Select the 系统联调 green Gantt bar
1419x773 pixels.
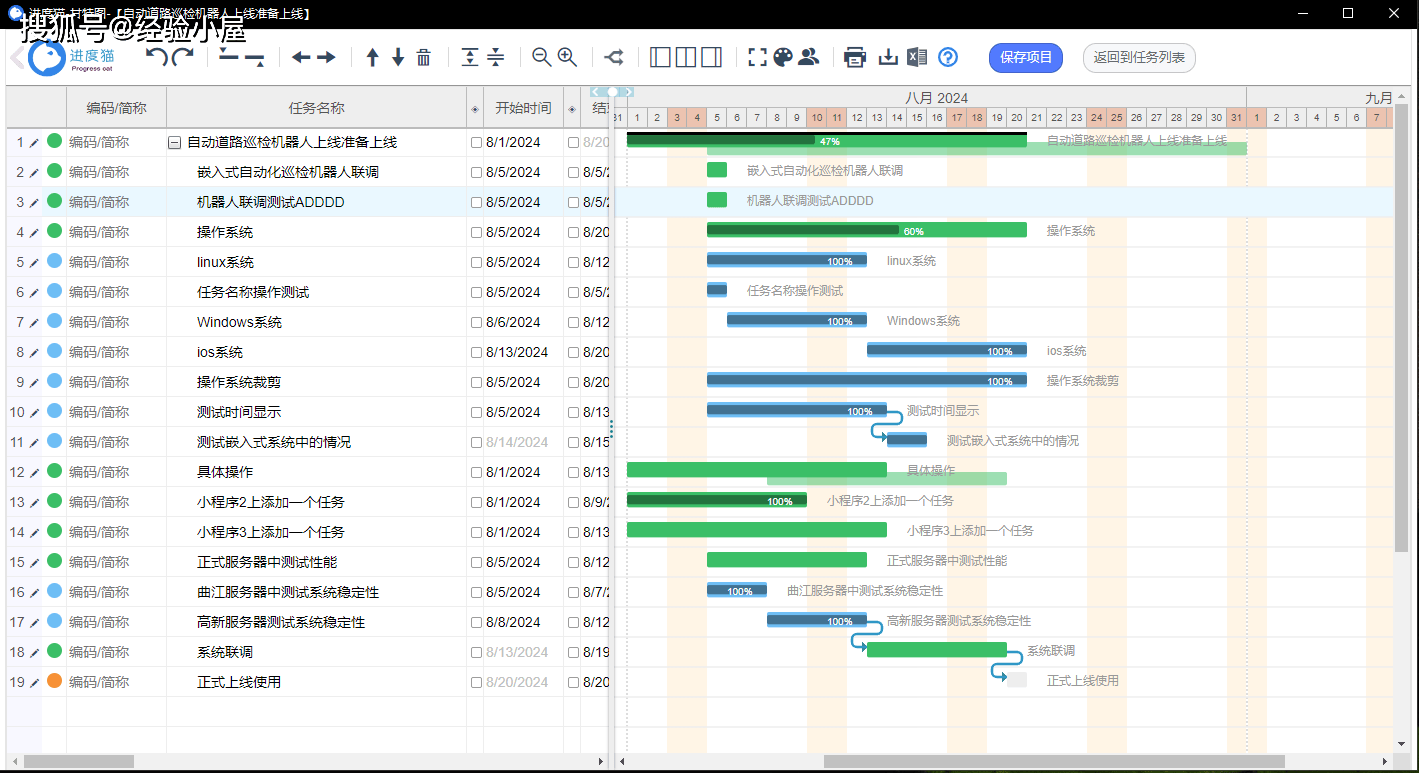tap(936, 650)
